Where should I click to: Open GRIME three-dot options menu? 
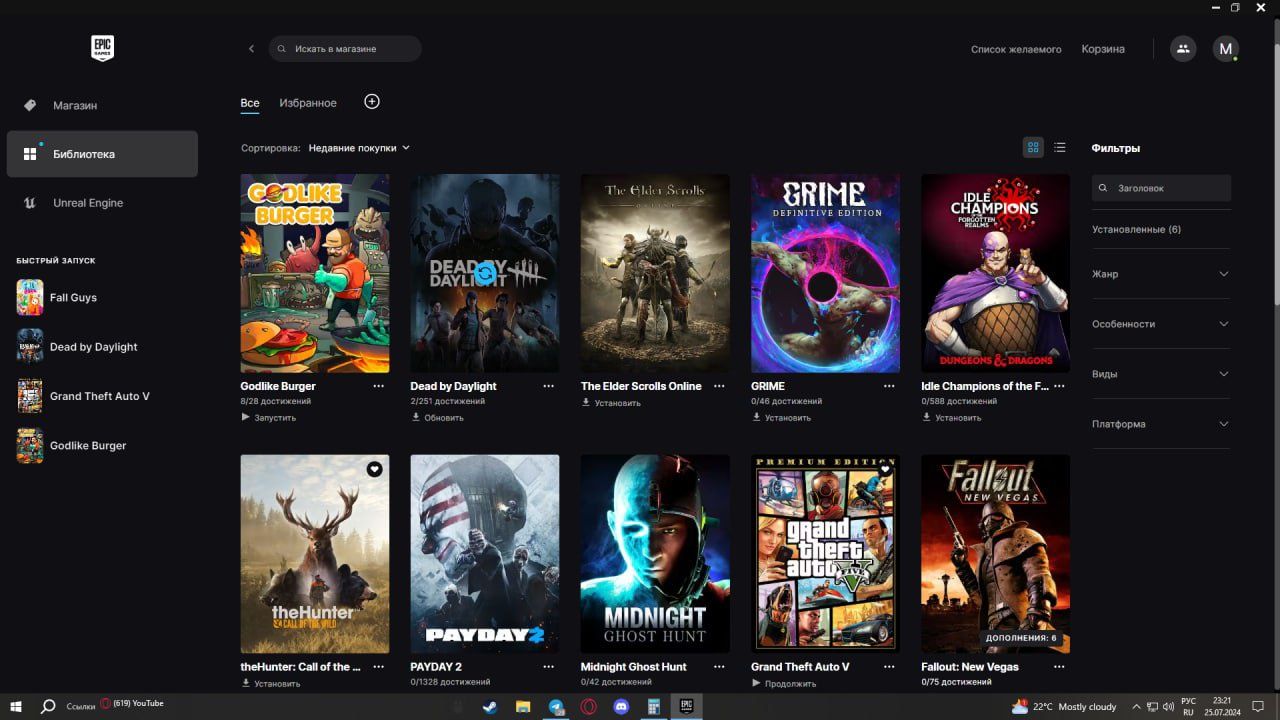coord(889,386)
